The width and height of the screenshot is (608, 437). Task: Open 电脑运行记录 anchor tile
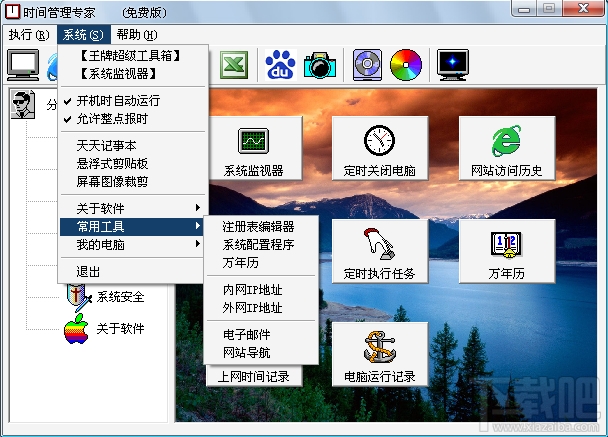380,354
